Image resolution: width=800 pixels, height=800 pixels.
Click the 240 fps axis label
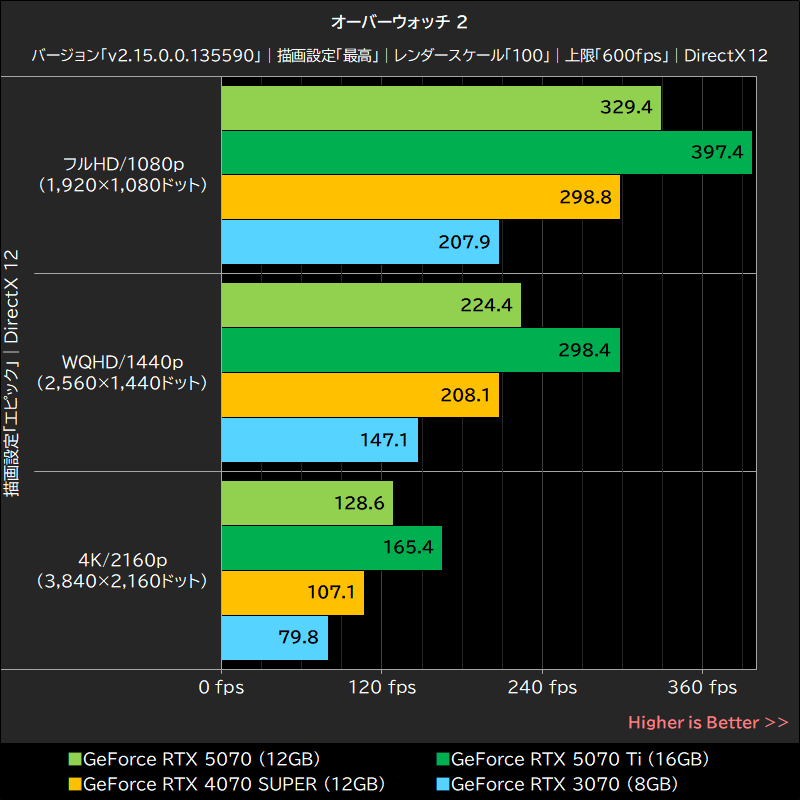[542, 687]
